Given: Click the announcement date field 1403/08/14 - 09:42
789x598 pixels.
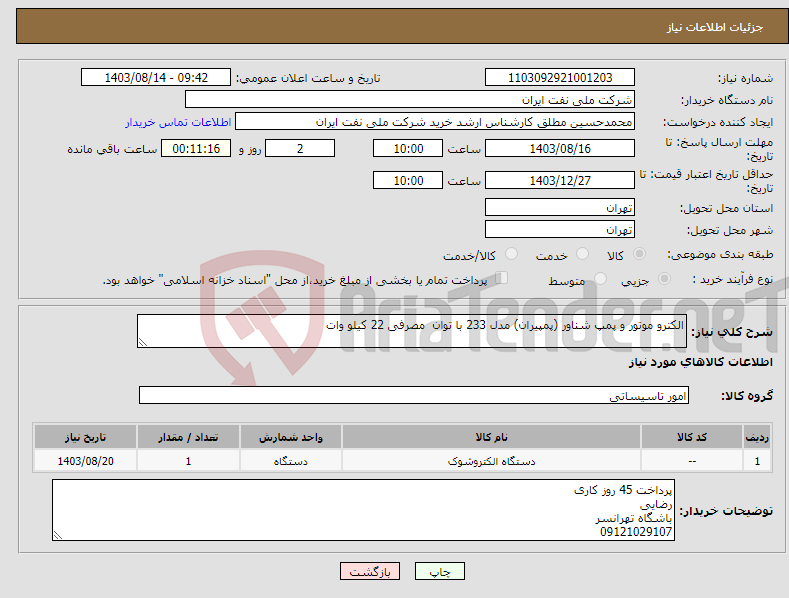Looking at the screenshot, I should point(156,78).
